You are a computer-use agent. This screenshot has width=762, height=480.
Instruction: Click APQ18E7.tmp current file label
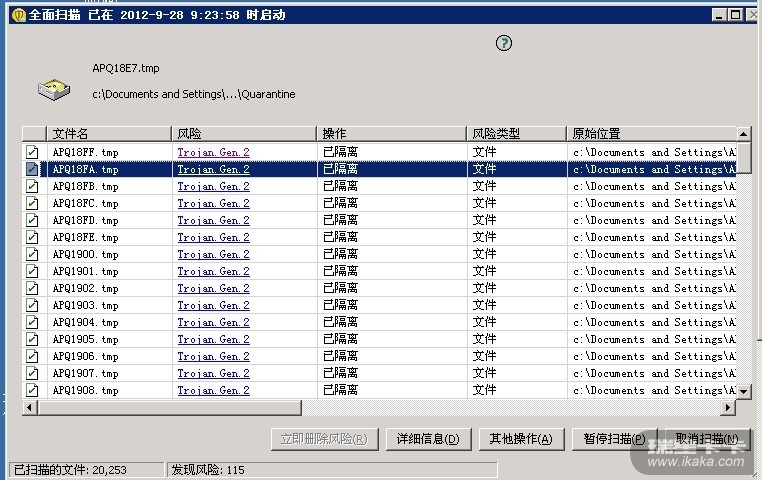126,69
